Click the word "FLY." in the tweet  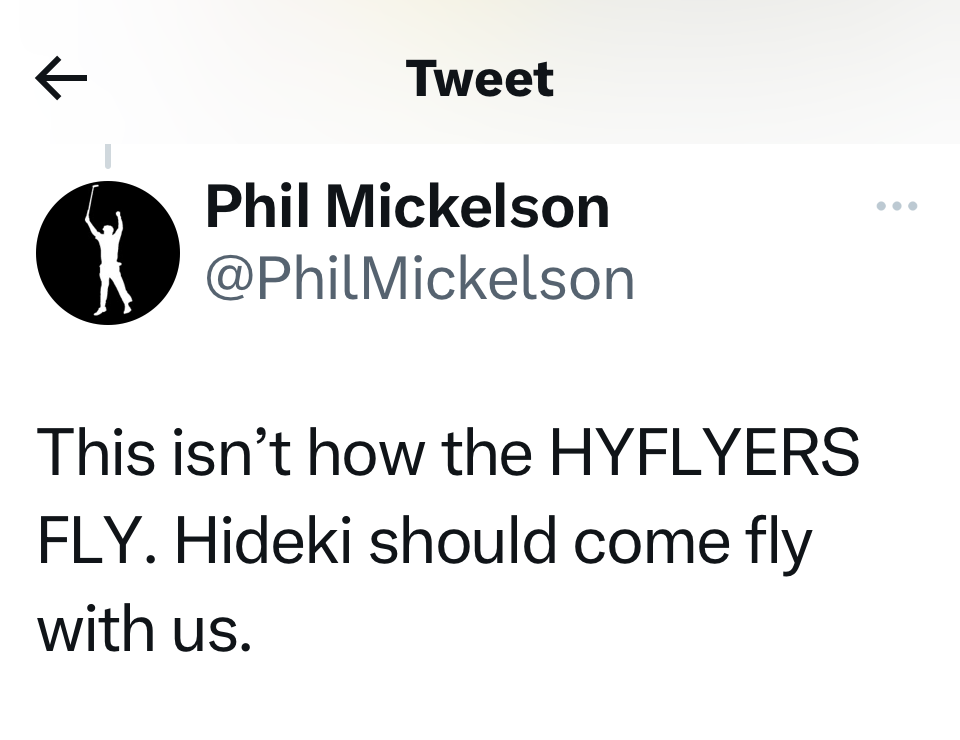[98, 541]
